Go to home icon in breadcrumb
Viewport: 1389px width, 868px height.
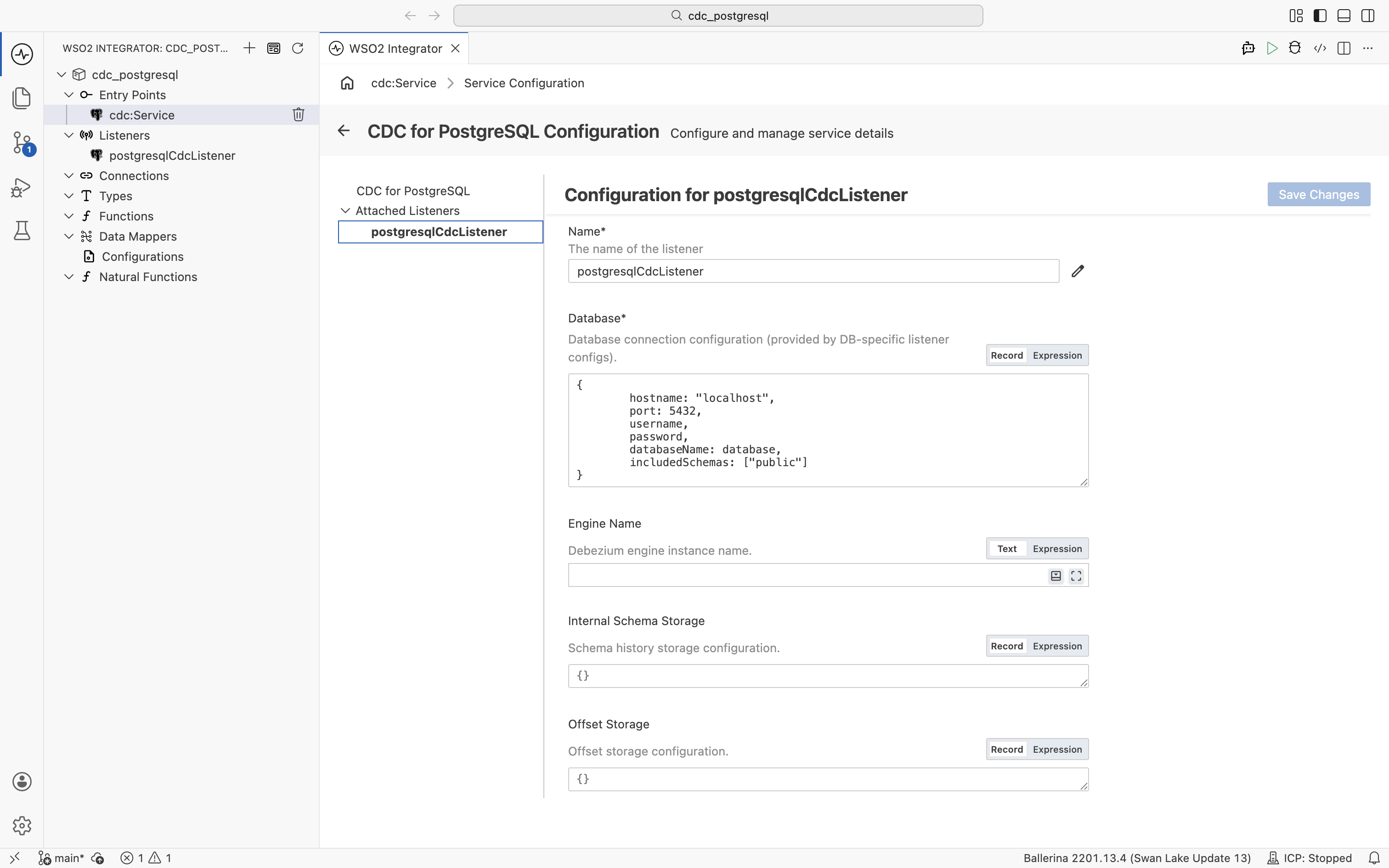(347, 83)
